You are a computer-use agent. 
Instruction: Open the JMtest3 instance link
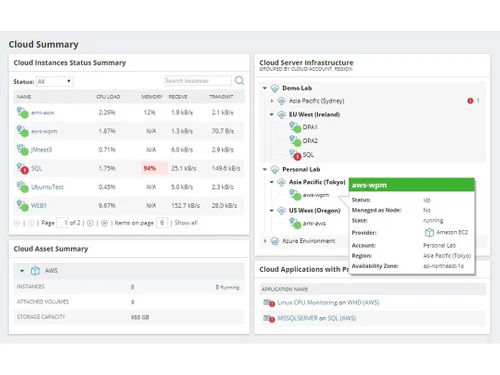[x=41, y=150]
